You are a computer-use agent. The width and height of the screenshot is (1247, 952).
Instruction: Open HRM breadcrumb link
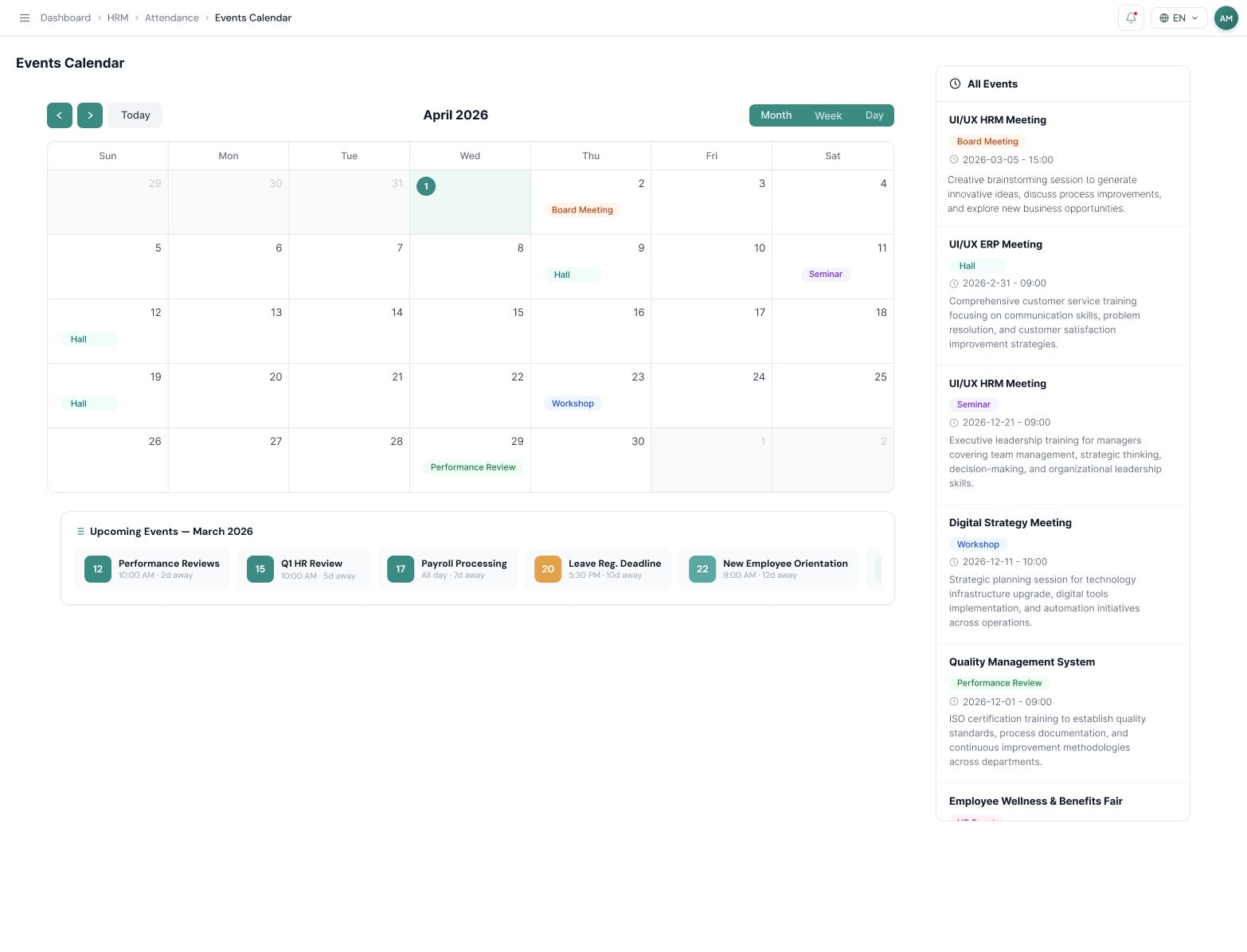118,18
